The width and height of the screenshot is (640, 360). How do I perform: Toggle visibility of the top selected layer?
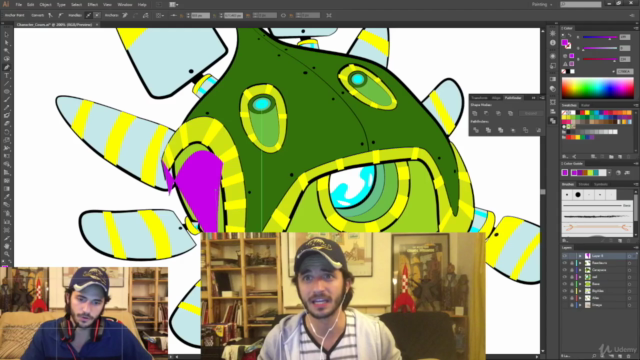click(x=565, y=256)
